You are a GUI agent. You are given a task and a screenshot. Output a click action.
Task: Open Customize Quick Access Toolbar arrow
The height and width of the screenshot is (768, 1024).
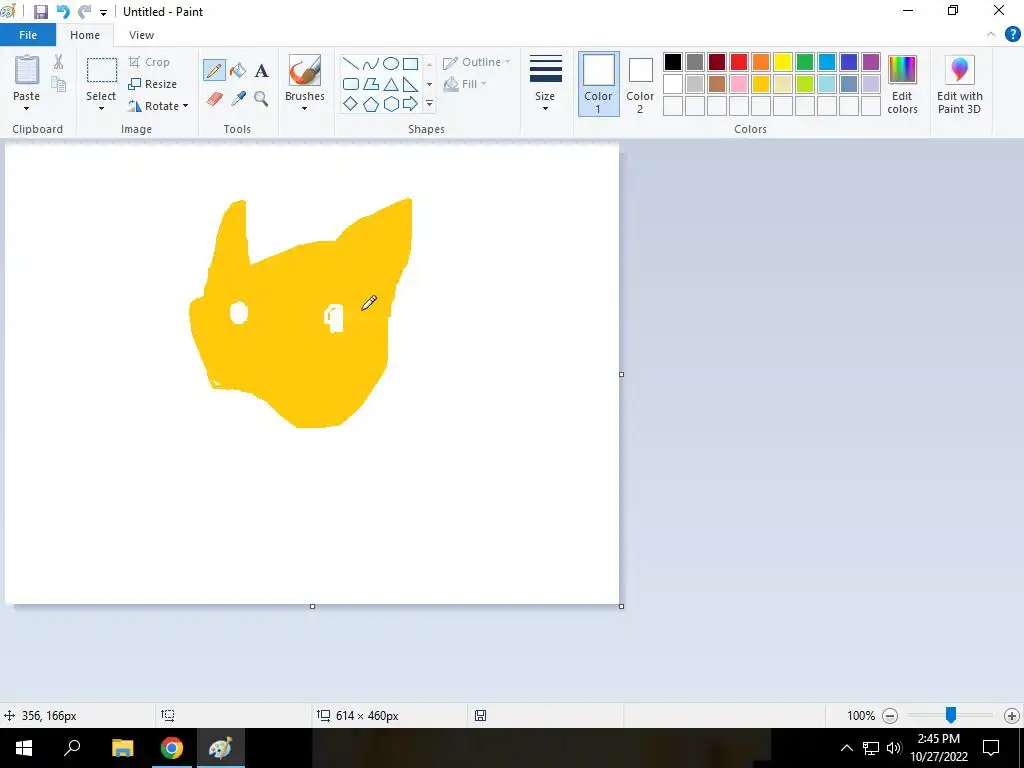(103, 12)
